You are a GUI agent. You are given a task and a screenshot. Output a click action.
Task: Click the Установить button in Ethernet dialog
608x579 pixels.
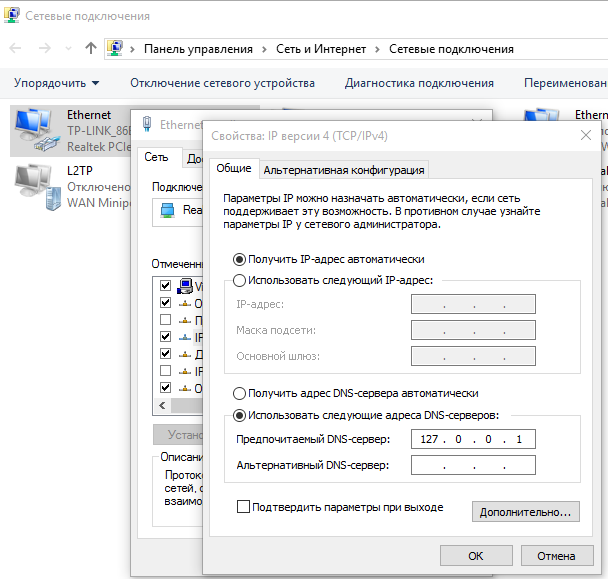point(178,435)
